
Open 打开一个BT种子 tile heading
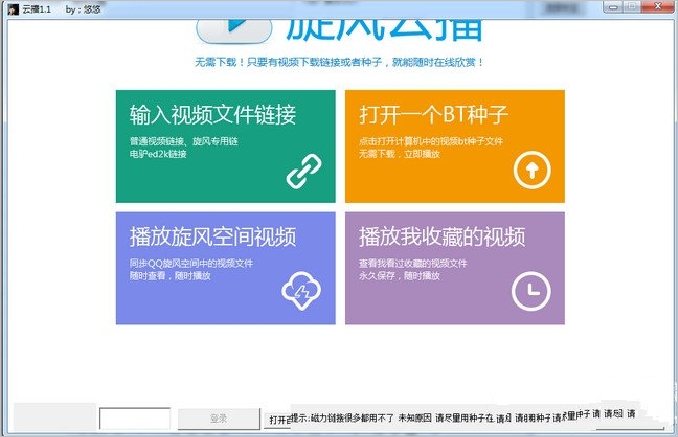[x=433, y=115]
